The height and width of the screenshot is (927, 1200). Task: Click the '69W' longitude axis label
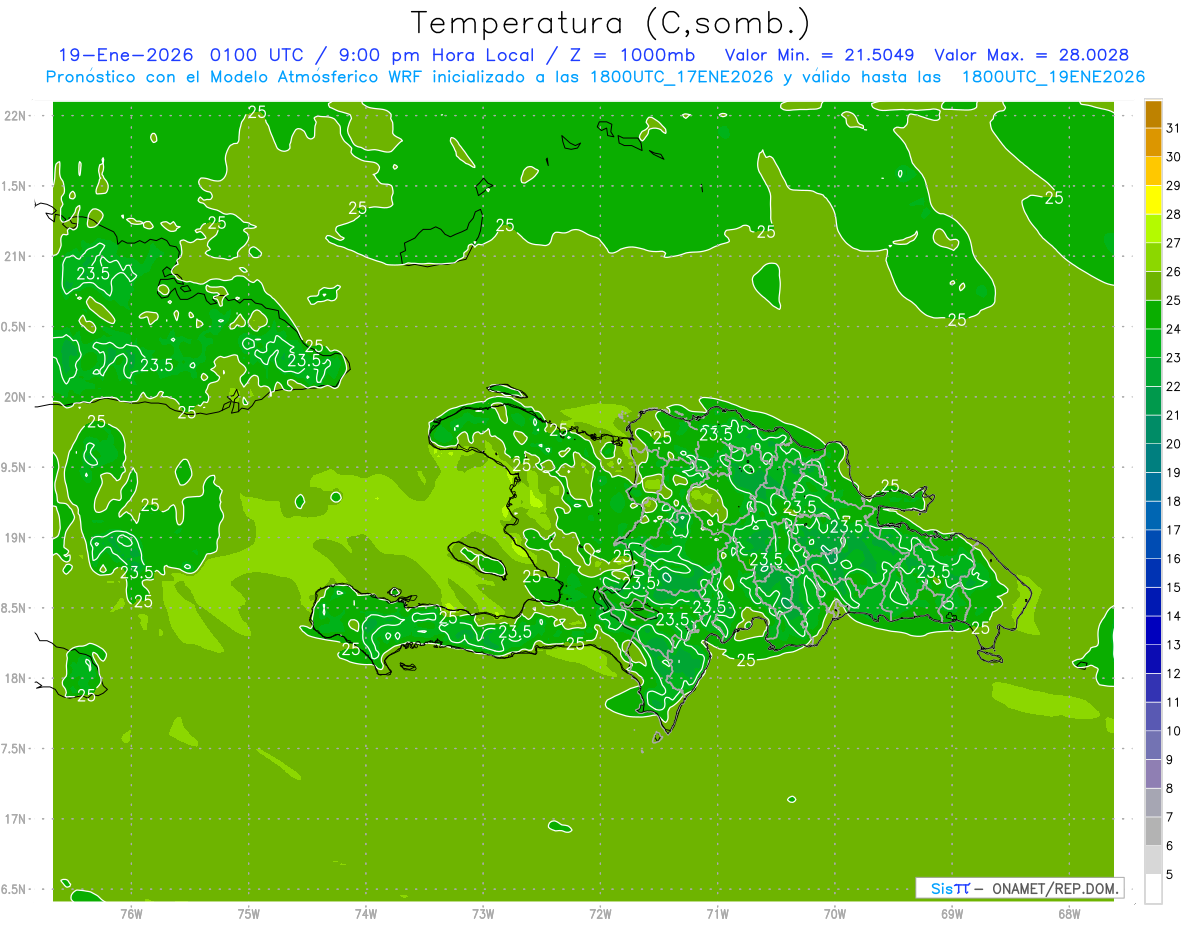pos(951,913)
